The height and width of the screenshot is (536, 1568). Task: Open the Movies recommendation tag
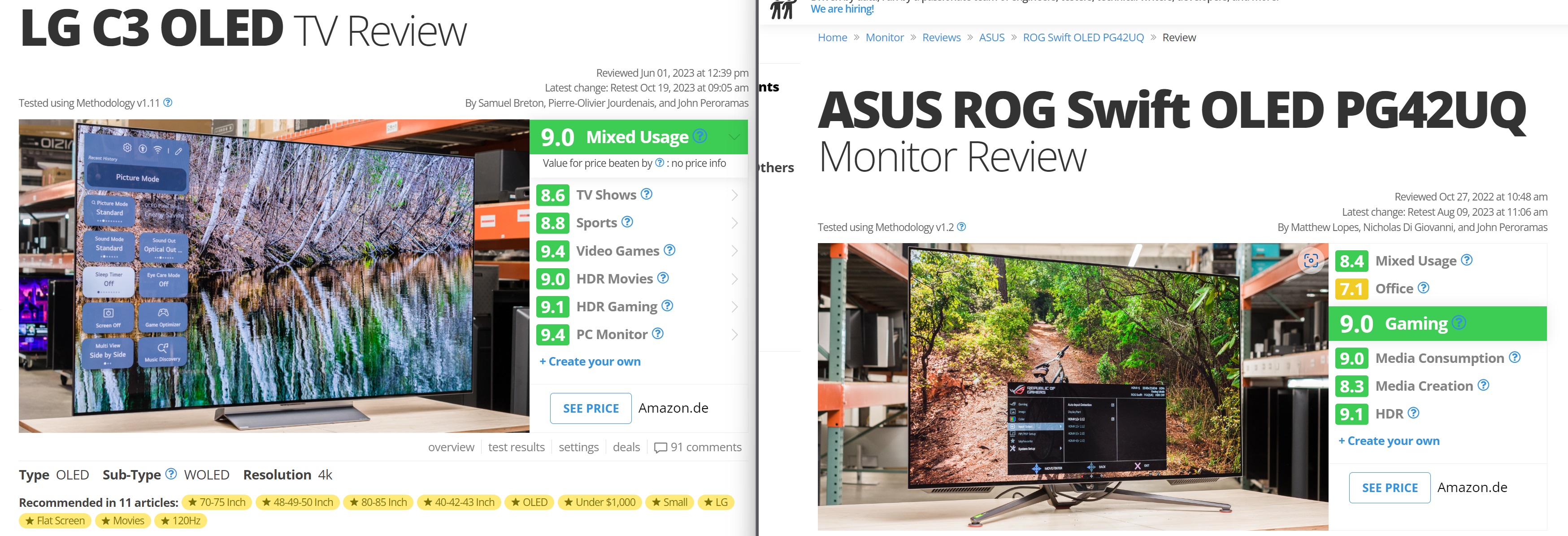point(123,520)
